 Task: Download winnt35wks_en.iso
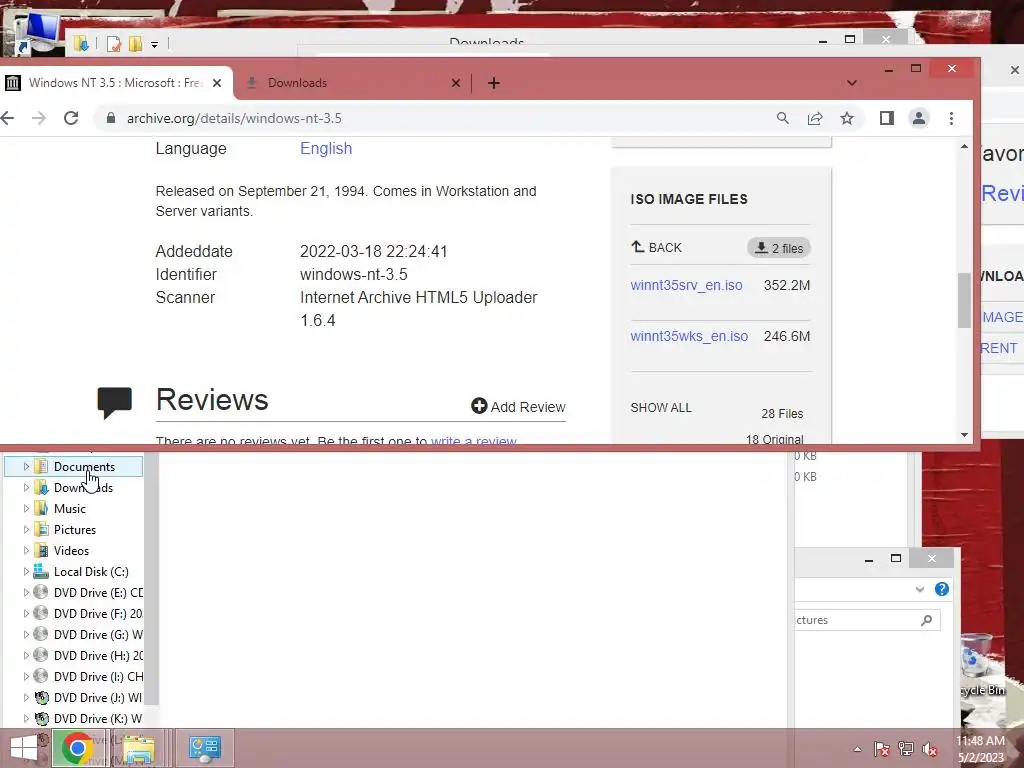click(x=689, y=336)
